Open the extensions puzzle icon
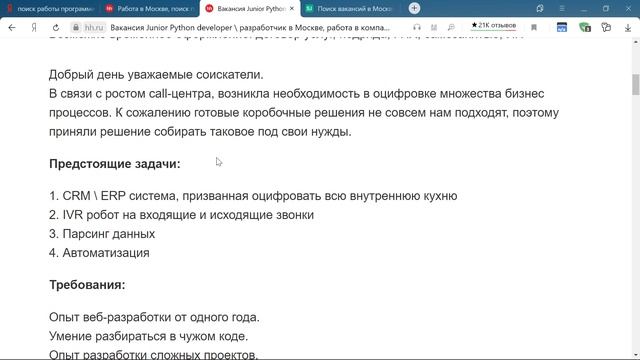This screenshot has height=360, width=640. tap(606, 27)
